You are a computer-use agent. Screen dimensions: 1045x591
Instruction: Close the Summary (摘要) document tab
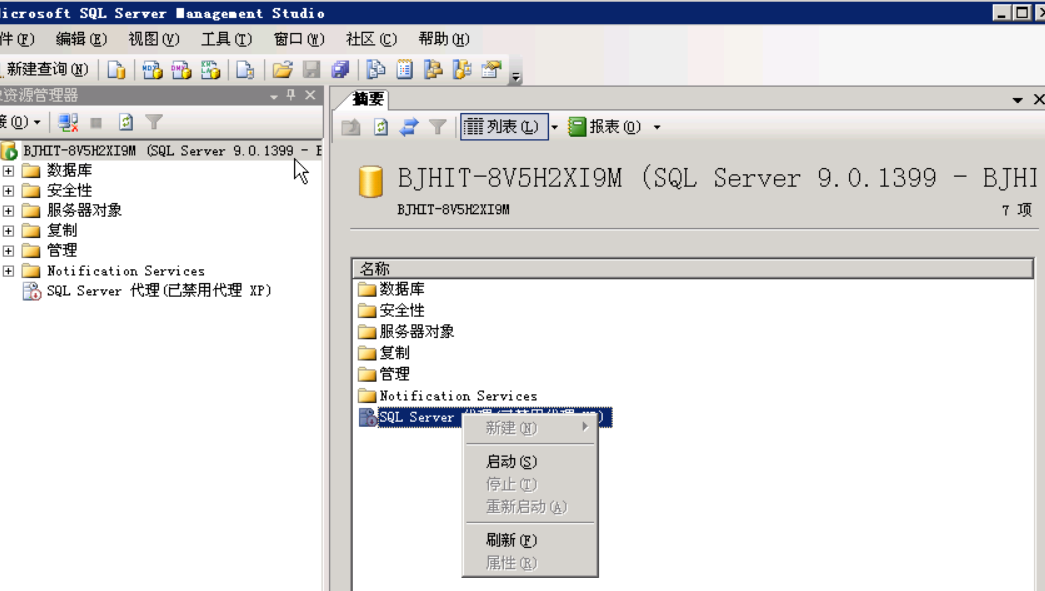(1038, 99)
